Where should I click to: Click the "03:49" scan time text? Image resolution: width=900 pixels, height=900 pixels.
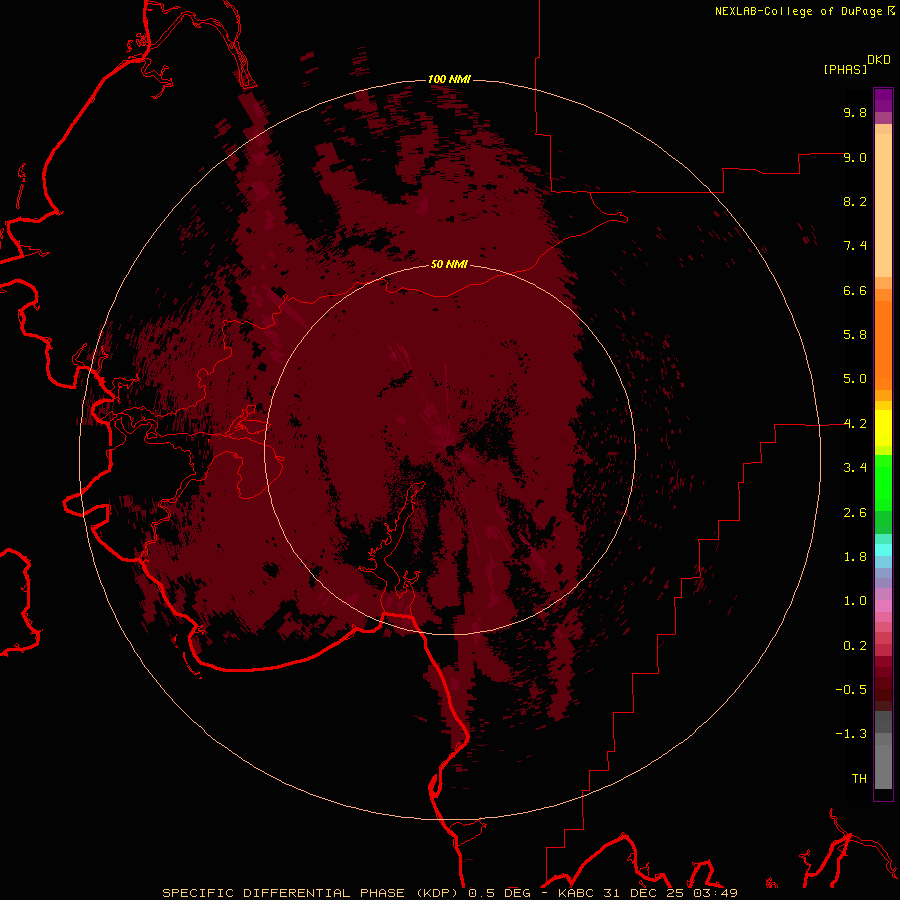[715, 893]
